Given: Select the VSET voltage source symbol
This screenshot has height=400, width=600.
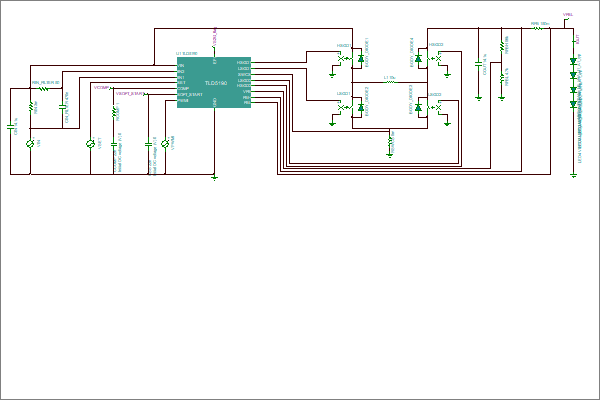Looking at the screenshot, I should click(x=90, y=144).
